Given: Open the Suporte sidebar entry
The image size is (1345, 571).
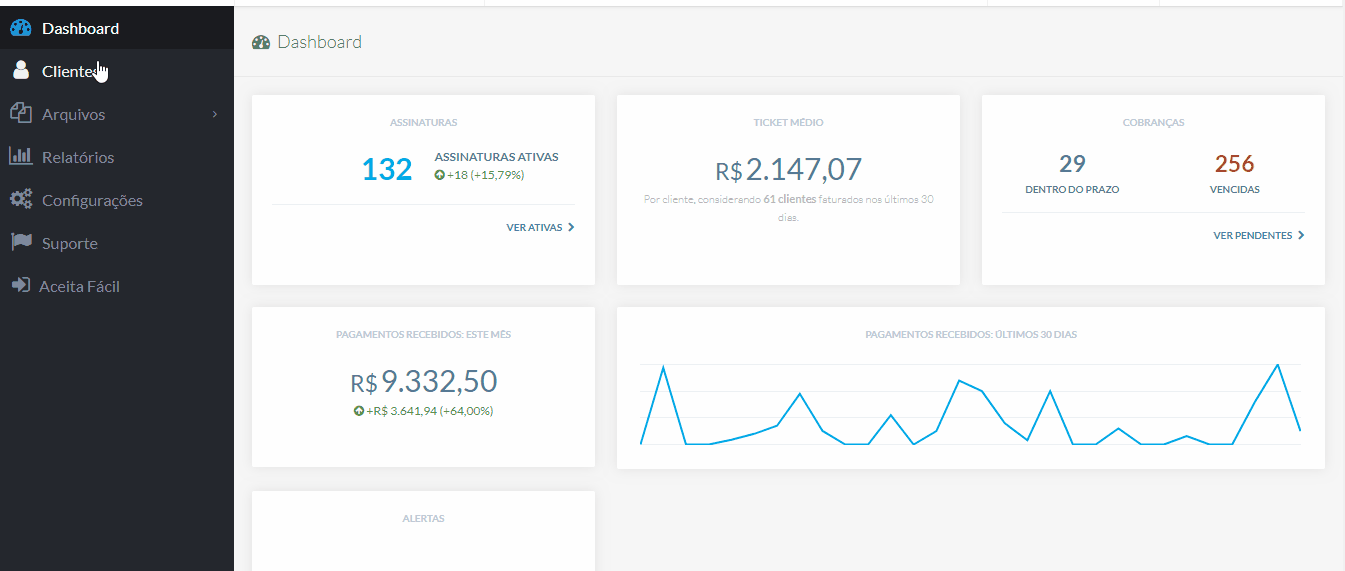Looking at the screenshot, I should (x=70, y=243).
